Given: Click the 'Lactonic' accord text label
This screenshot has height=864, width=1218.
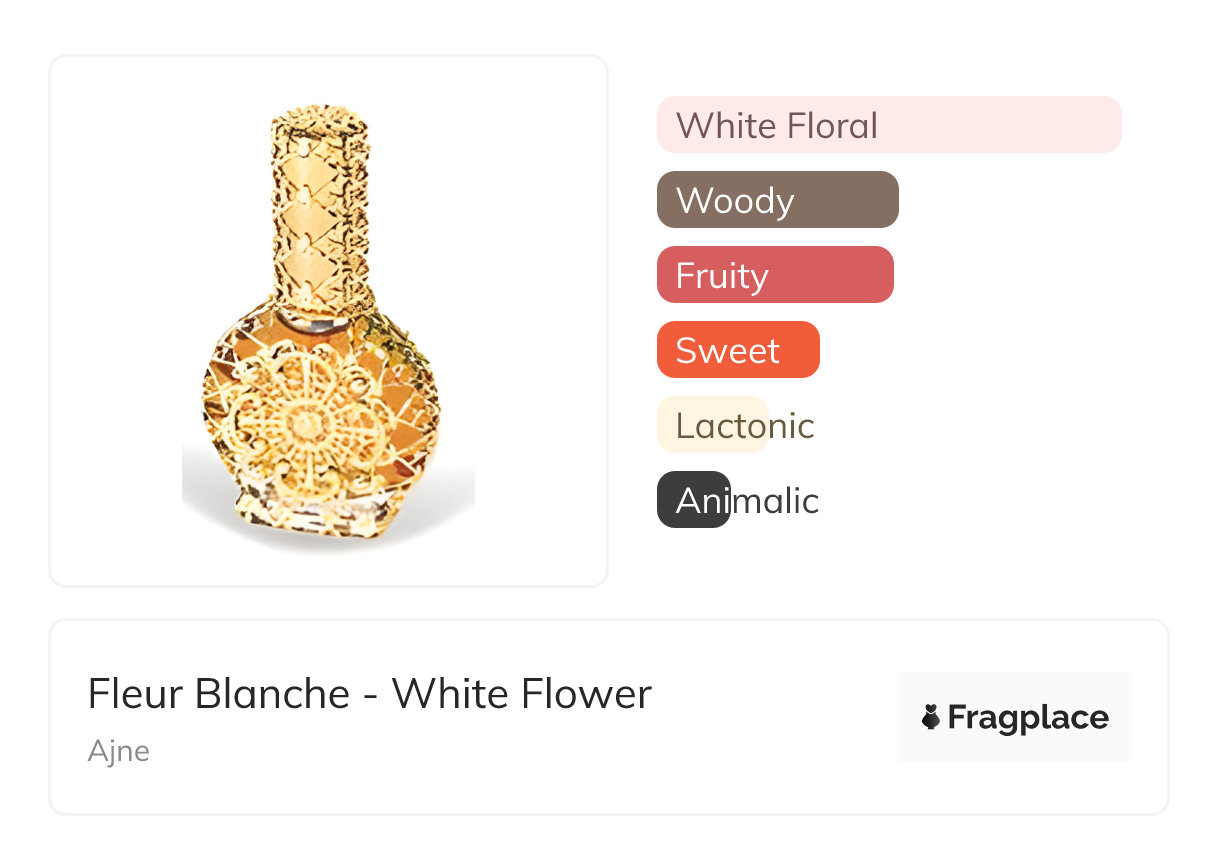Looking at the screenshot, I should click(745, 426).
